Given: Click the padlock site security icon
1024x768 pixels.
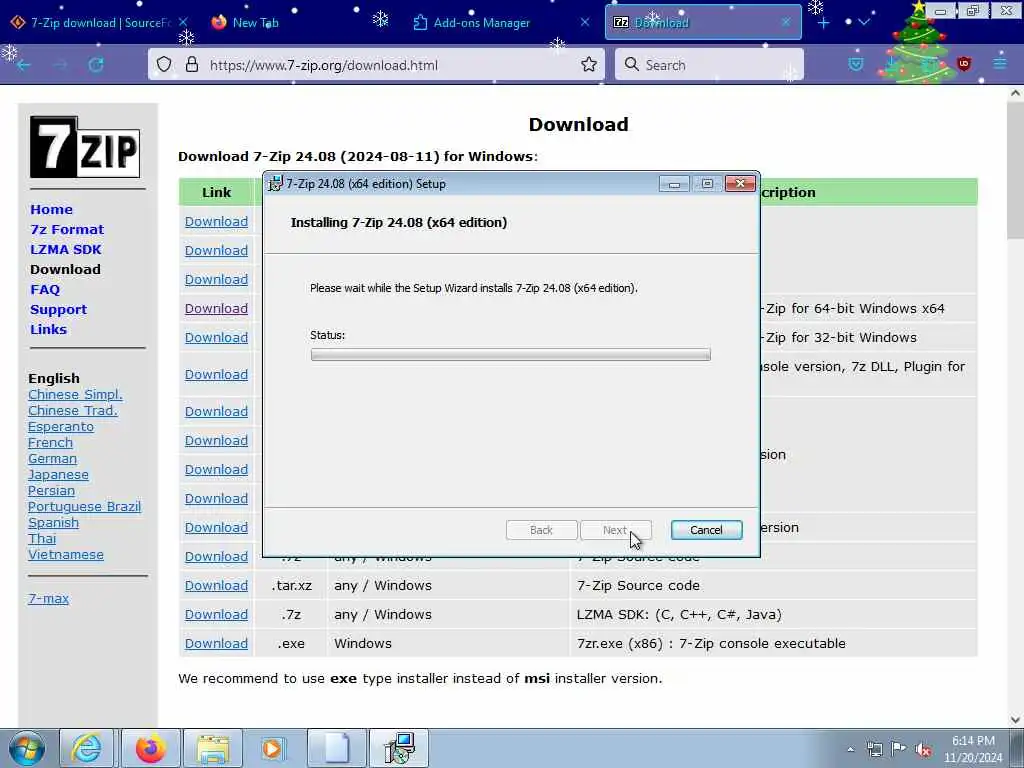Looking at the screenshot, I should click(x=191, y=65).
